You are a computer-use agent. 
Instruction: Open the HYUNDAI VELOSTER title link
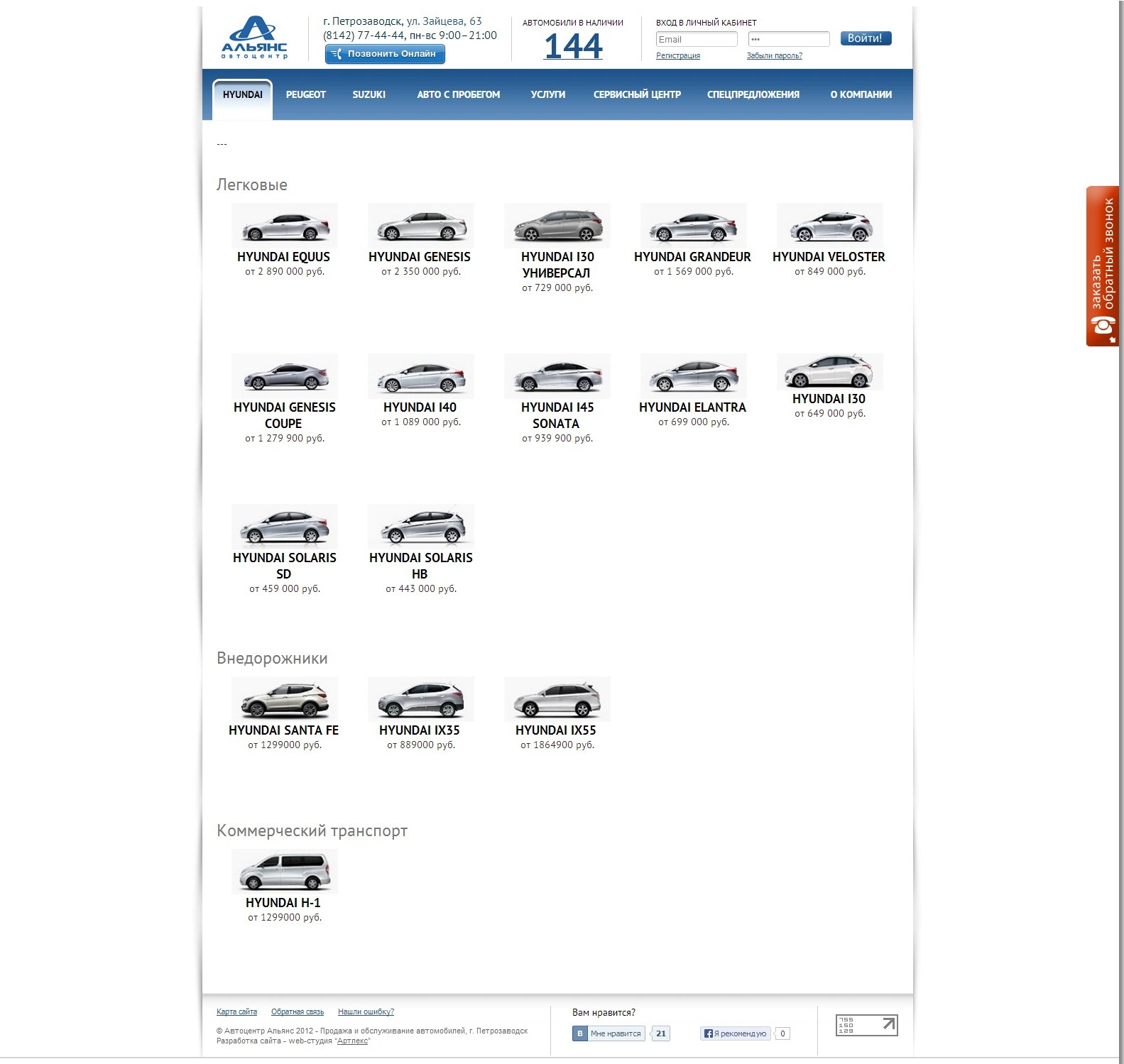click(829, 257)
